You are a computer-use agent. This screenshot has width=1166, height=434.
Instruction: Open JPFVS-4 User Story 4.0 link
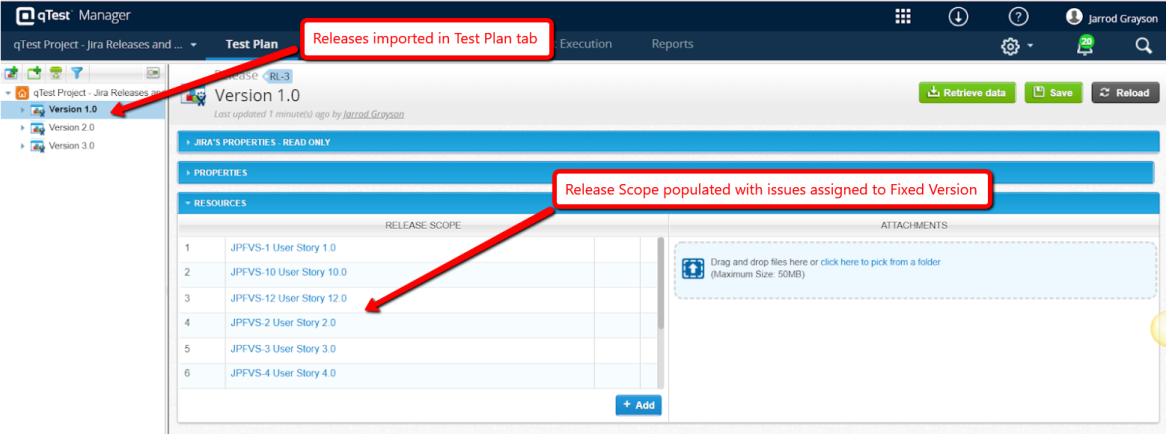pos(283,373)
